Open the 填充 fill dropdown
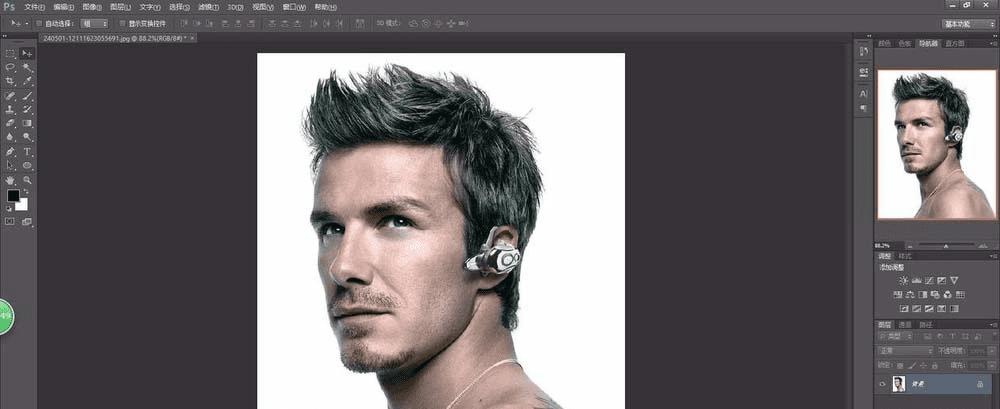This screenshot has height=409, width=1000. [991, 366]
